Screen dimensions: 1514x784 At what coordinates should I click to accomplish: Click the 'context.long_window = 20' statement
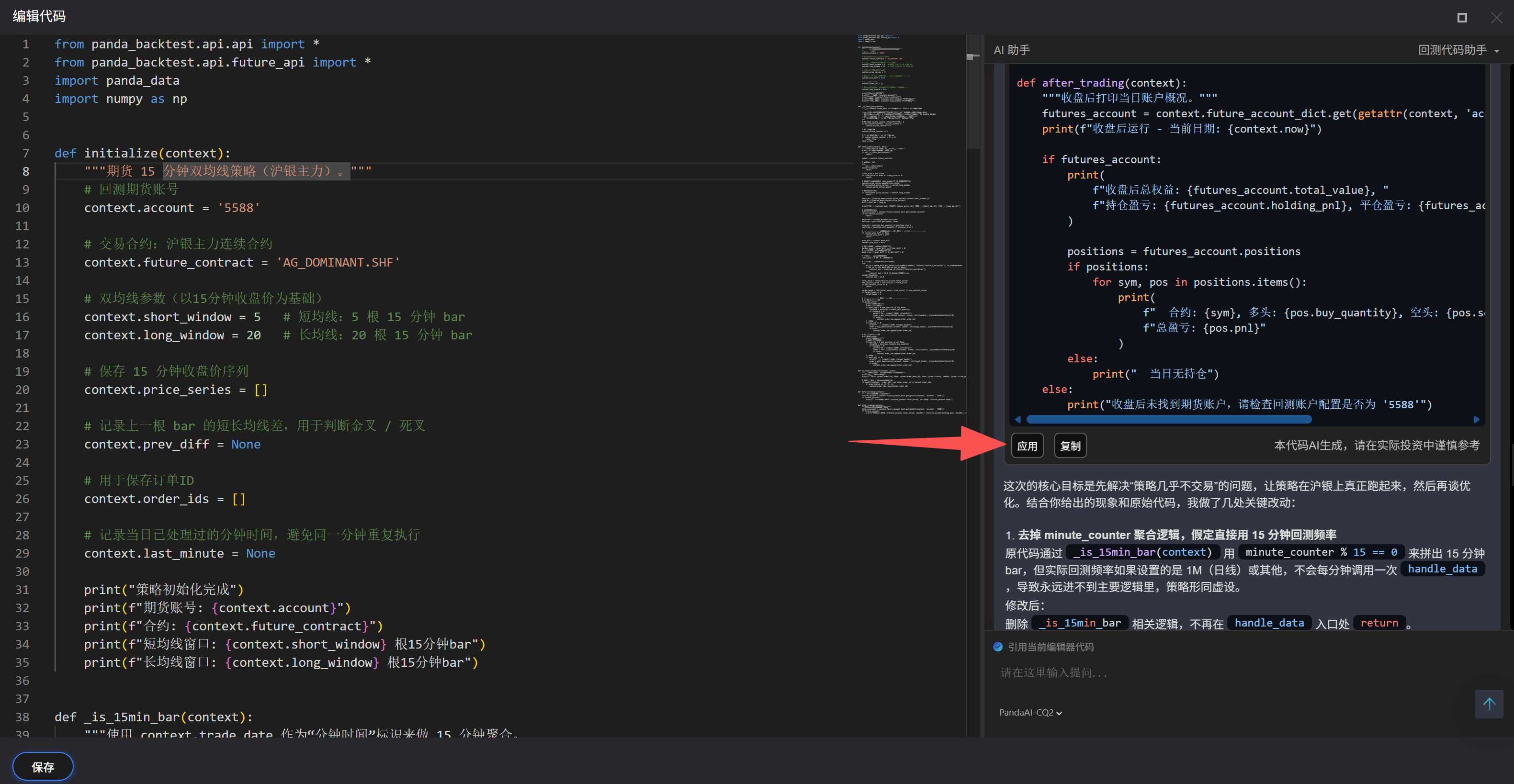tap(172, 336)
